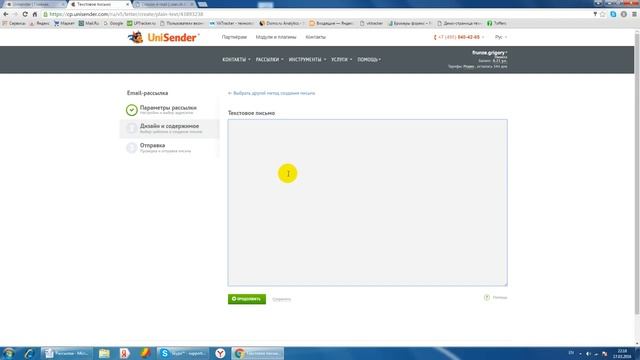The height and width of the screenshot is (360, 640).
Task: Click the UniSender logo
Action: tap(163, 37)
